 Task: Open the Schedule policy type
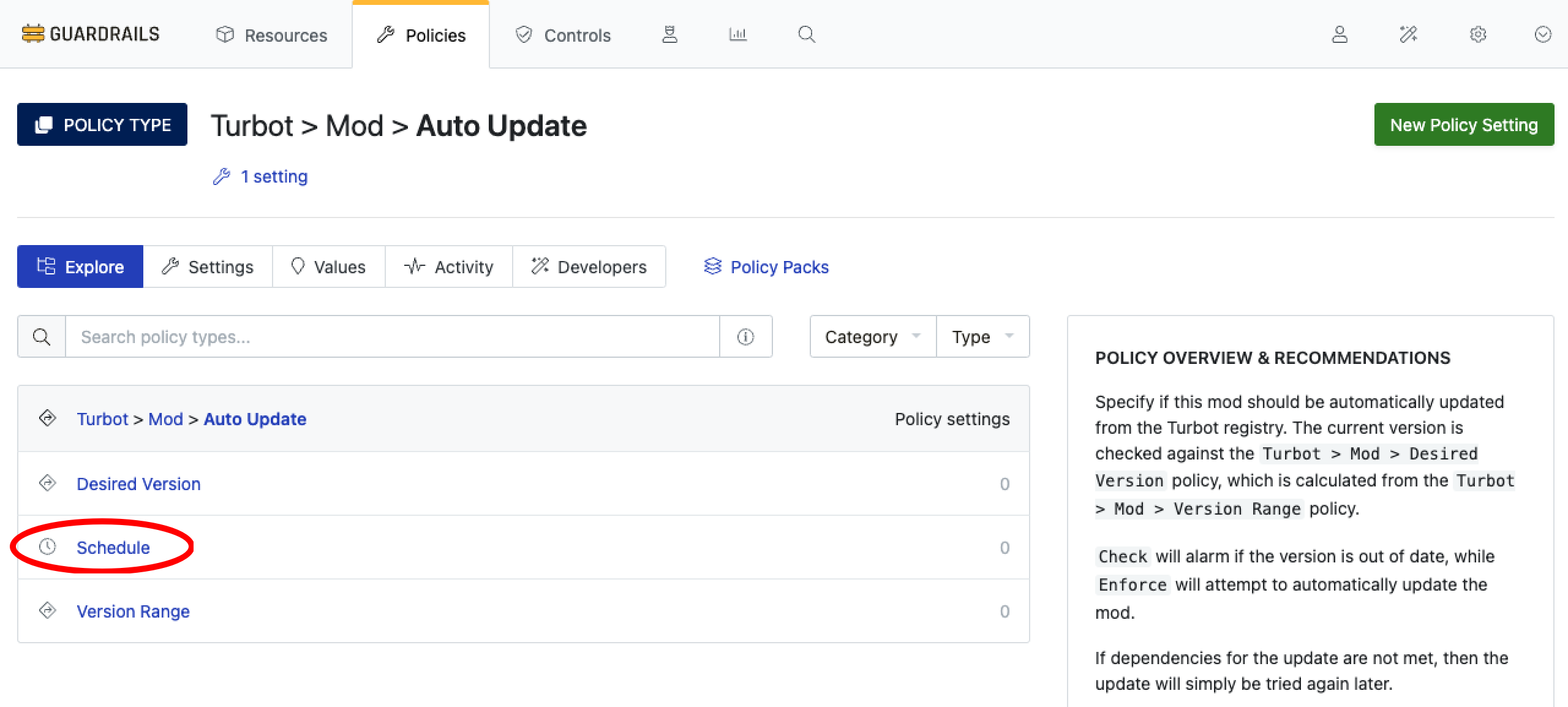click(x=113, y=548)
